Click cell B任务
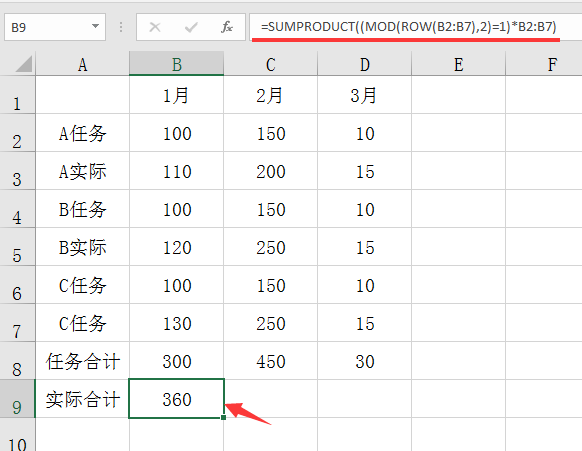 point(82,209)
